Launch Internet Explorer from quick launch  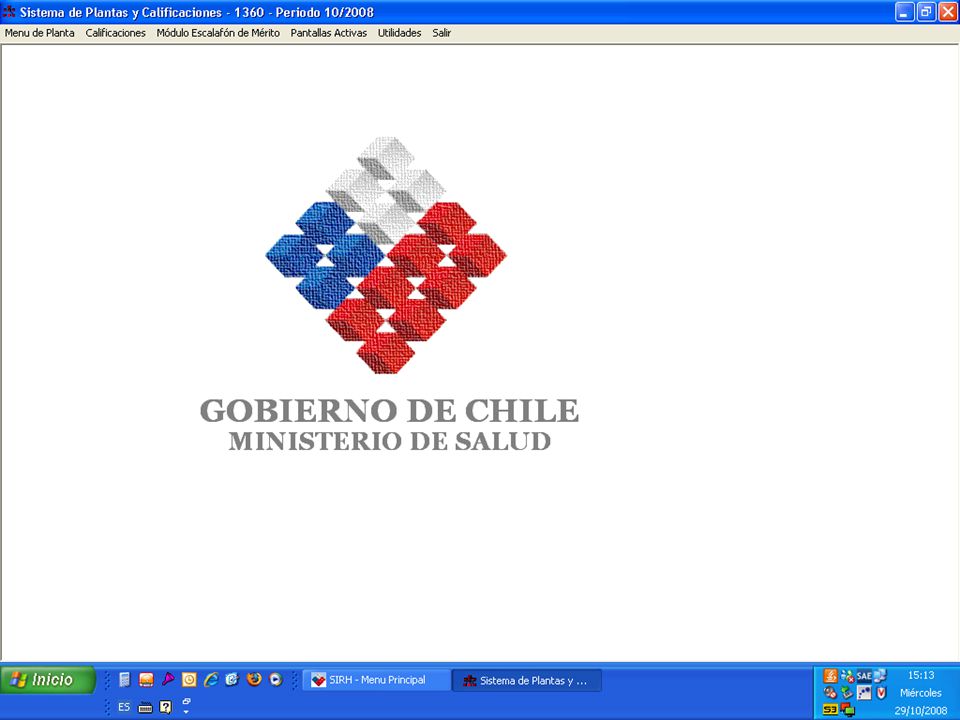[x=211, y=680]
